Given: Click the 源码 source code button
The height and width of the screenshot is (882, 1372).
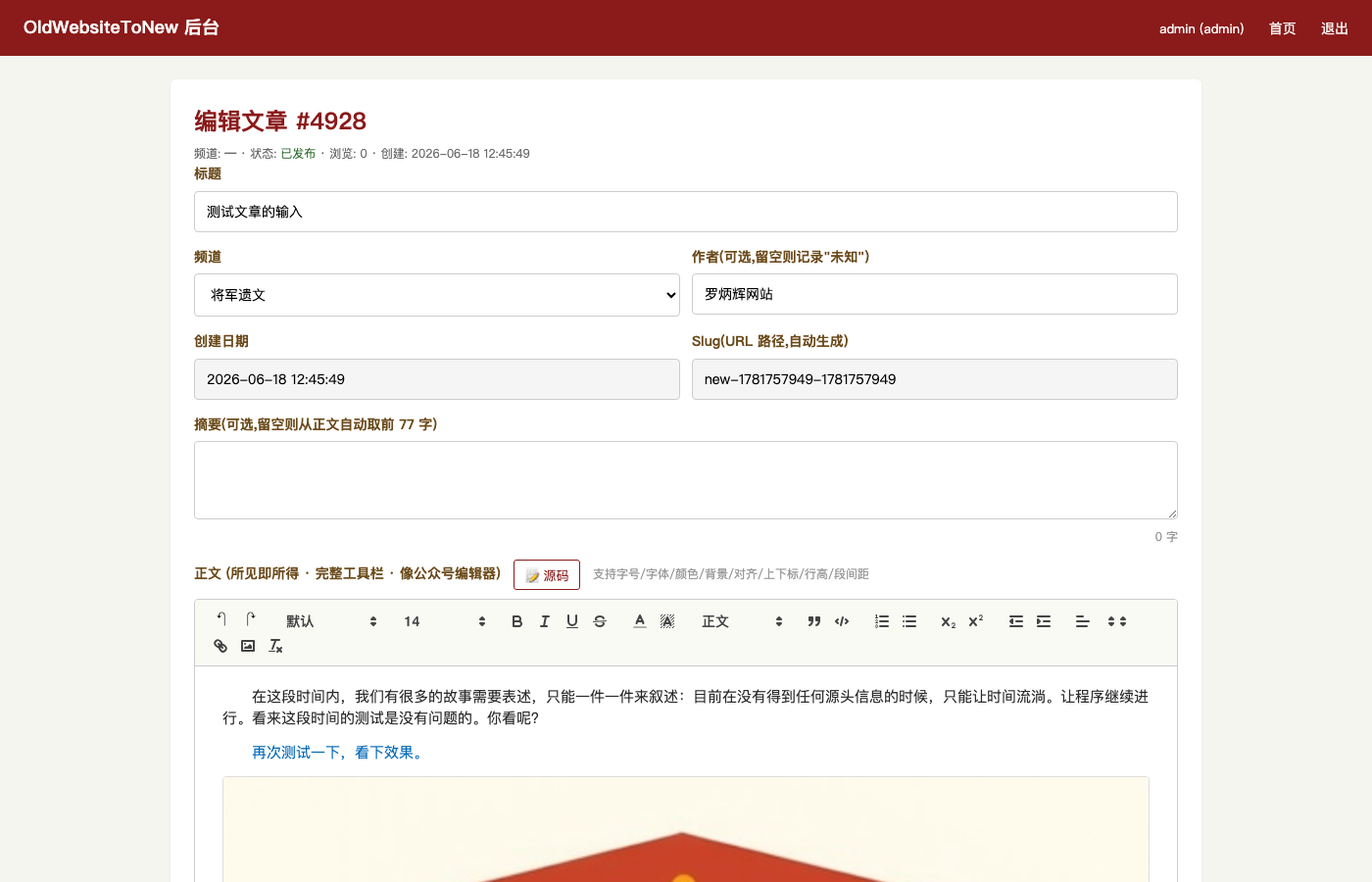Looking at the screenshot, I should (547, 575).
